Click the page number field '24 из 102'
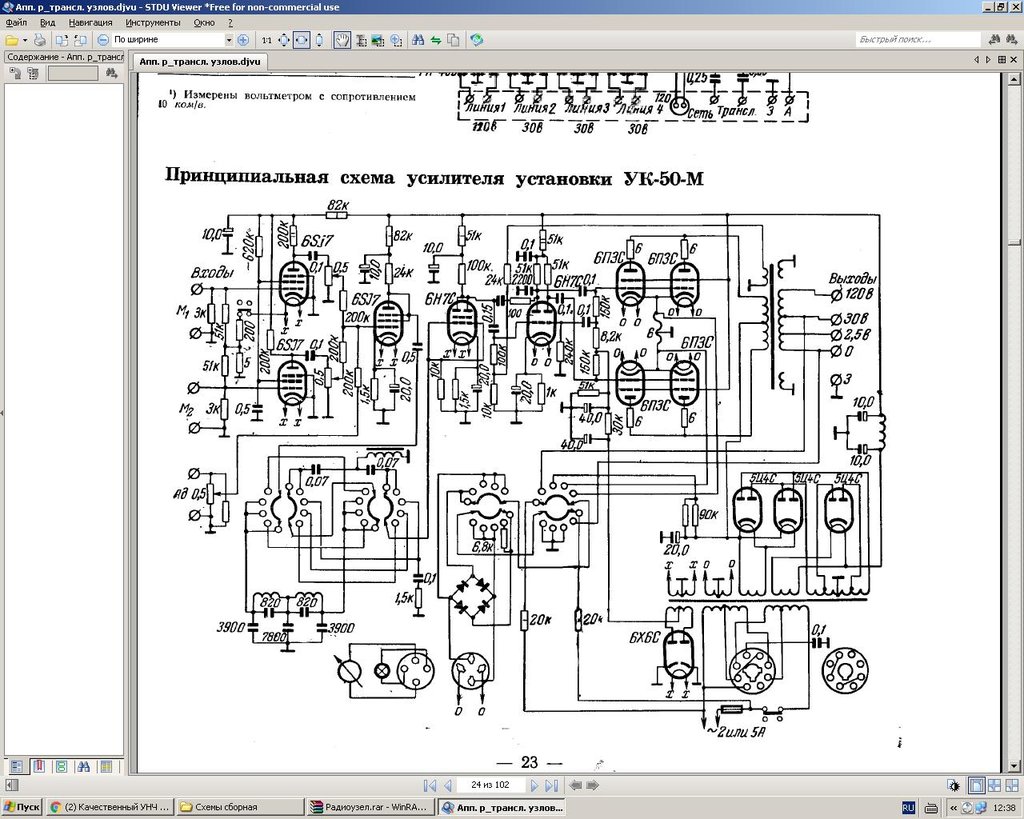This screenshot has width=1024, height=819. point(490,786)
